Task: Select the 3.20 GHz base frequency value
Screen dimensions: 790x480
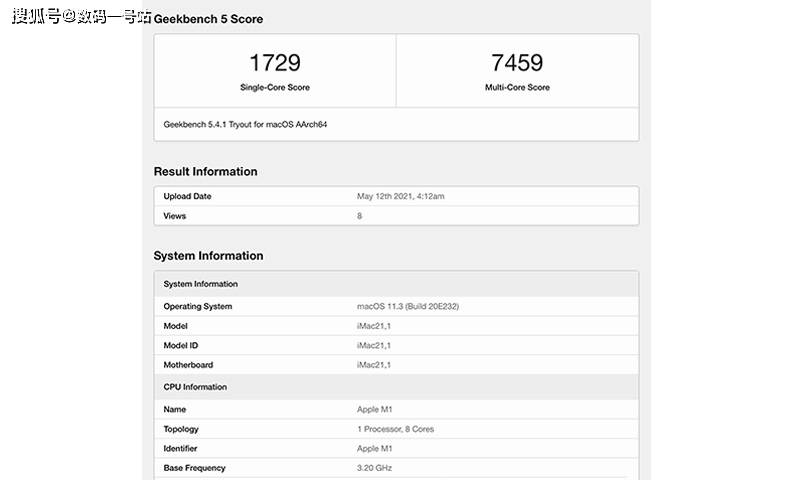Action: (x=375, y=468)
